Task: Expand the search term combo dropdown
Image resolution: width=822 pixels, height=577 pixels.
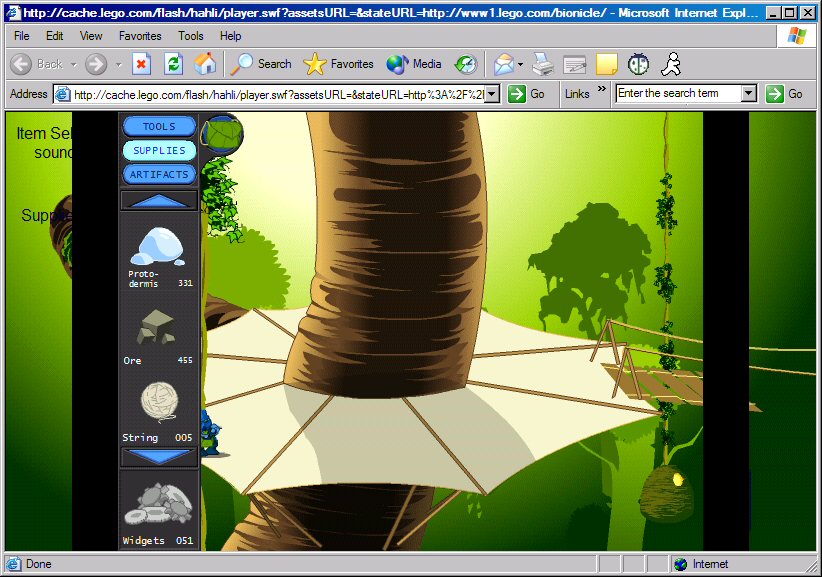Action: [x=749, y=94]
